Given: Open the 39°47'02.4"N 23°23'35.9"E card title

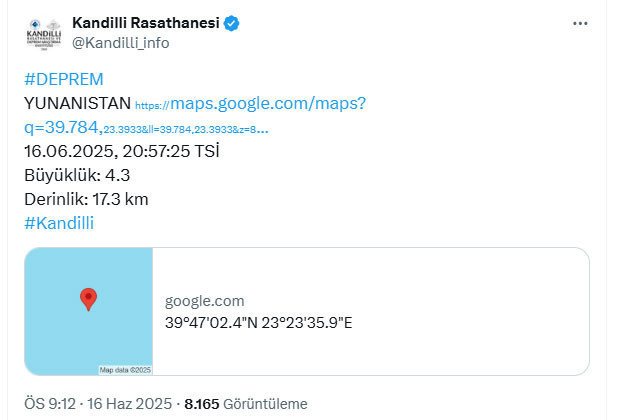Looking at the screenshot, I should click(259, 323).
